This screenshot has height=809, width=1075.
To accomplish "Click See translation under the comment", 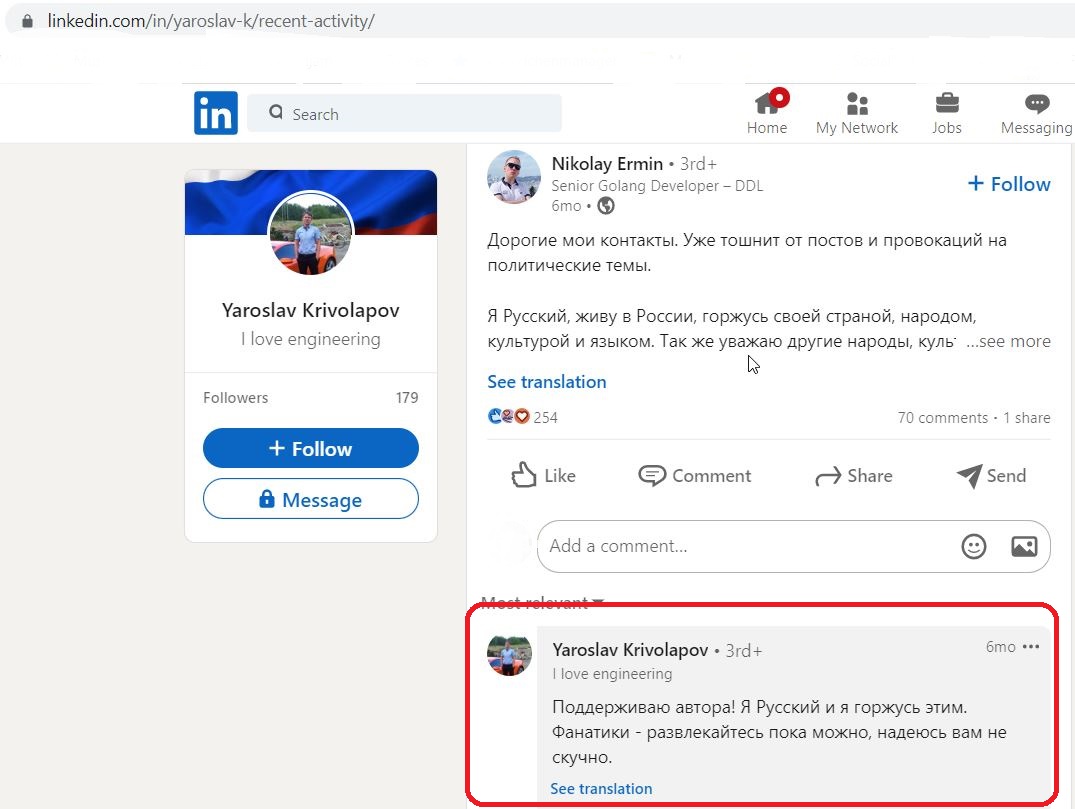I will coord(601,788).
